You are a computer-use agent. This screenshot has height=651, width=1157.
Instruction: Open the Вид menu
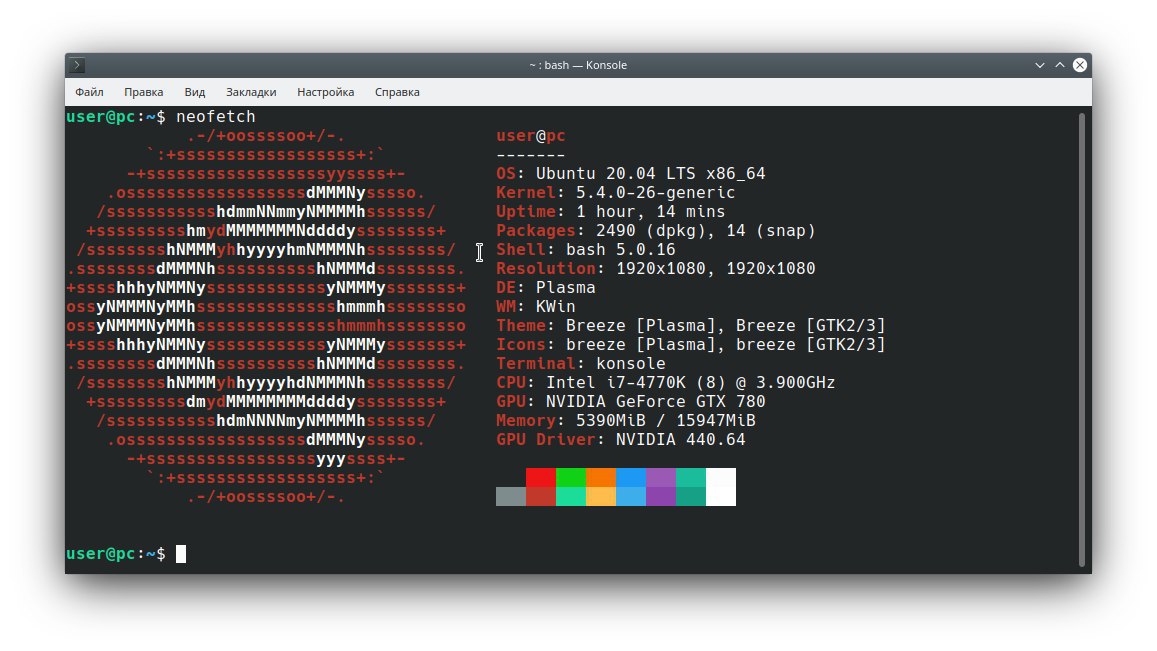194,92
